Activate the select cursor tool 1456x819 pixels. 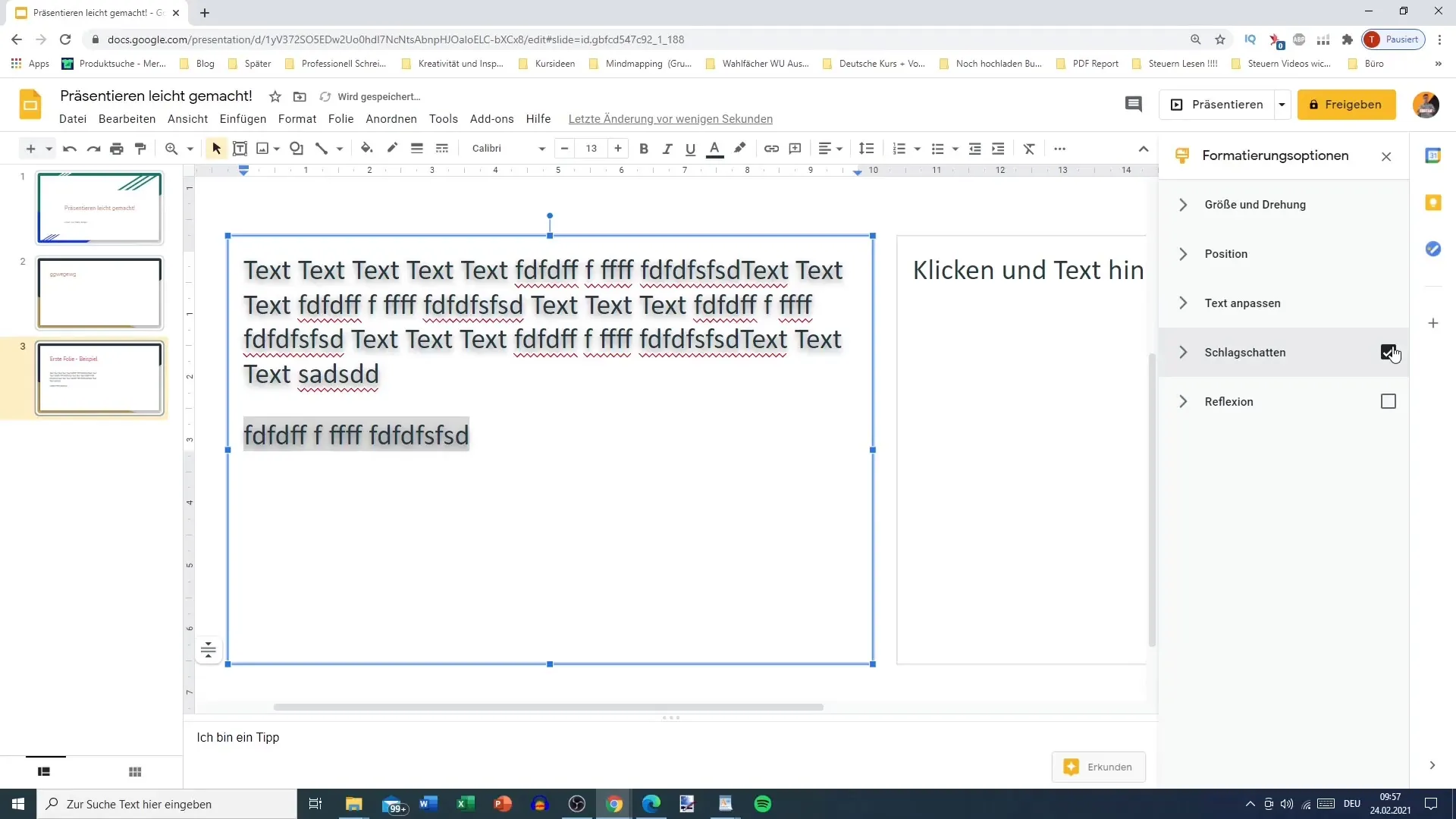tap(216, 149)
